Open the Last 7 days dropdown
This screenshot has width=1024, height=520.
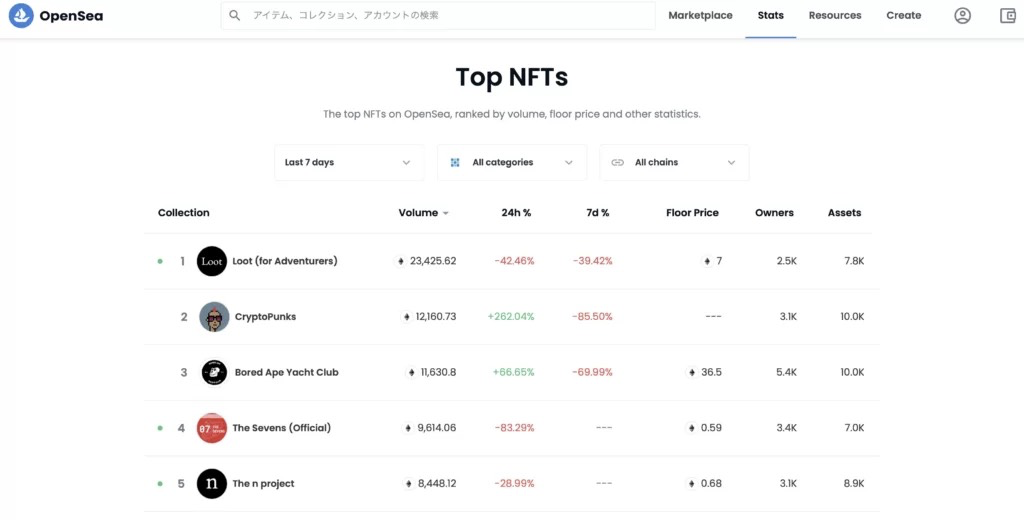(x=349, y=162)
